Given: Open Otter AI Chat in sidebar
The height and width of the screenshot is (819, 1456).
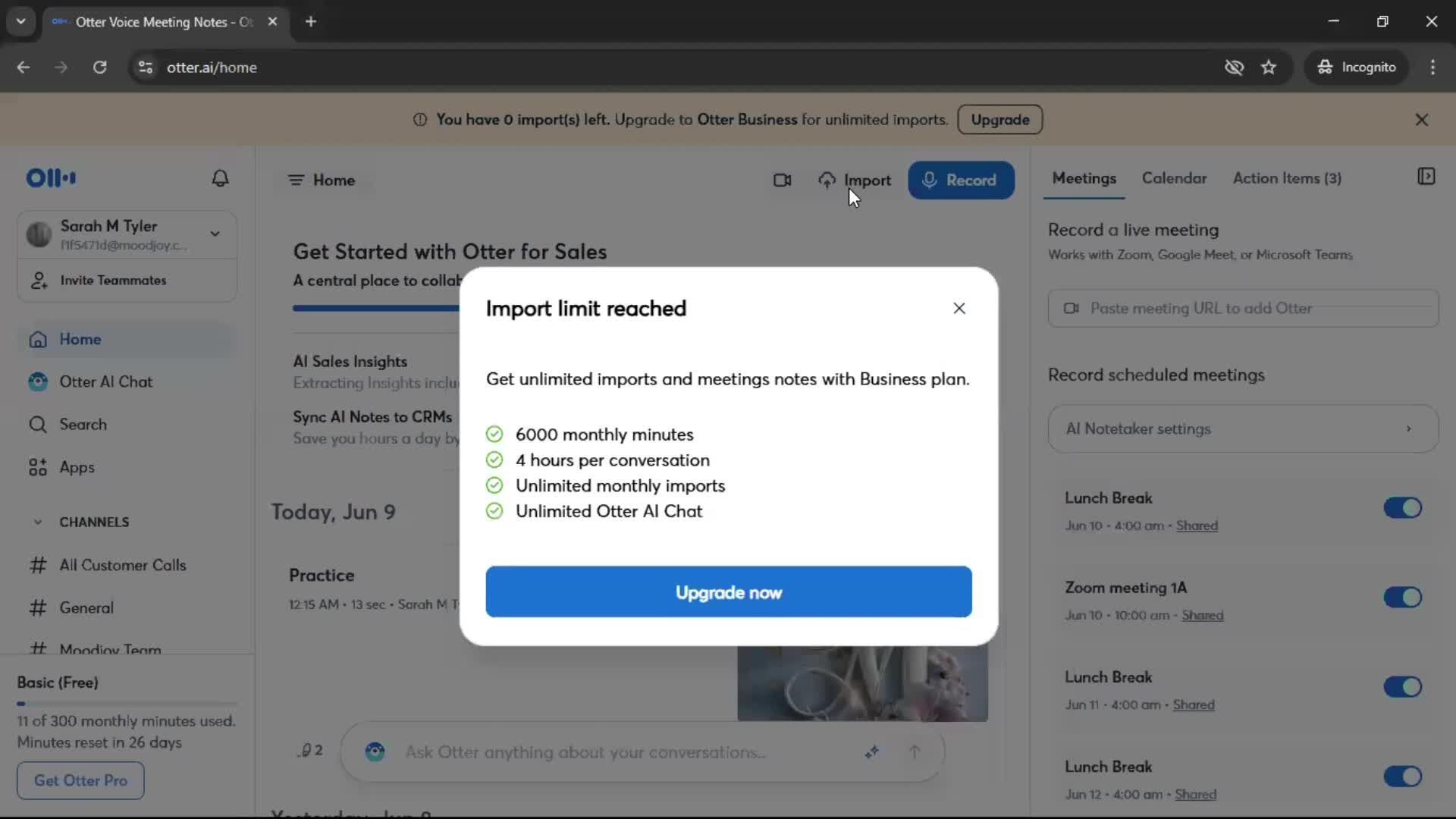Looking at the screenshot, I should click(x=127, y=382).
